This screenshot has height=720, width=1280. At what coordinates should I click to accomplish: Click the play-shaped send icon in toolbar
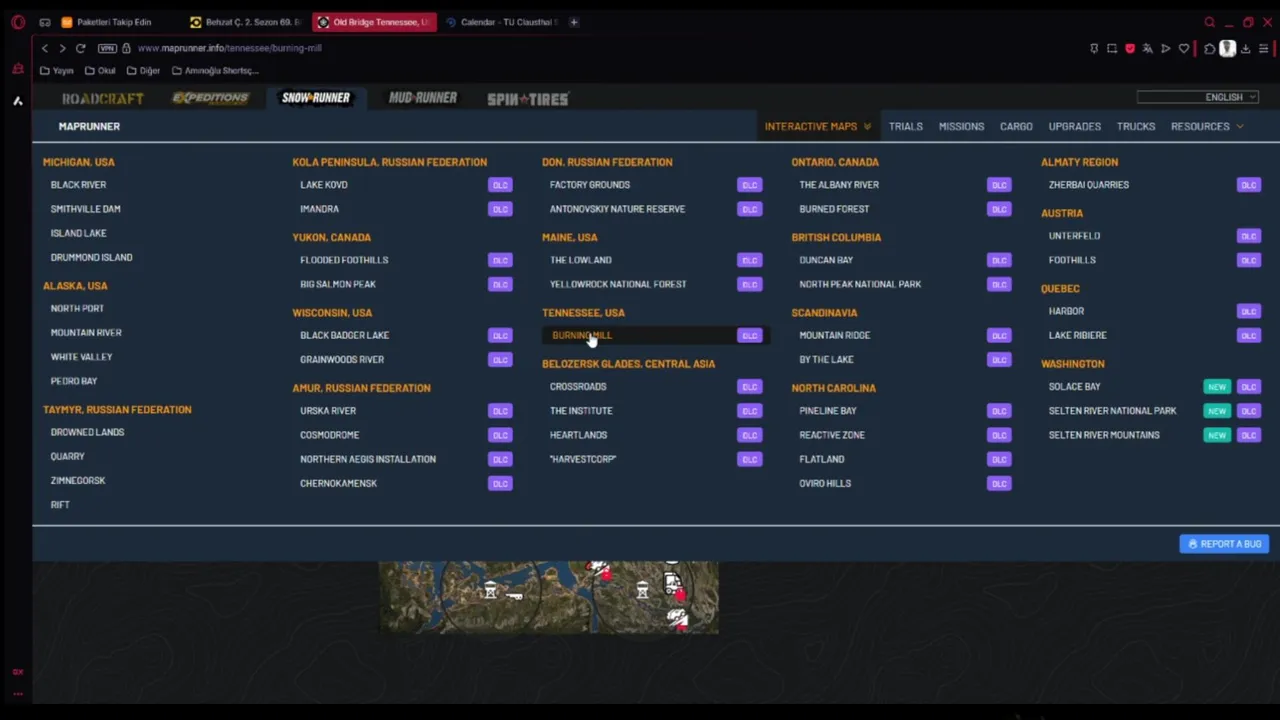point(1166,48)
